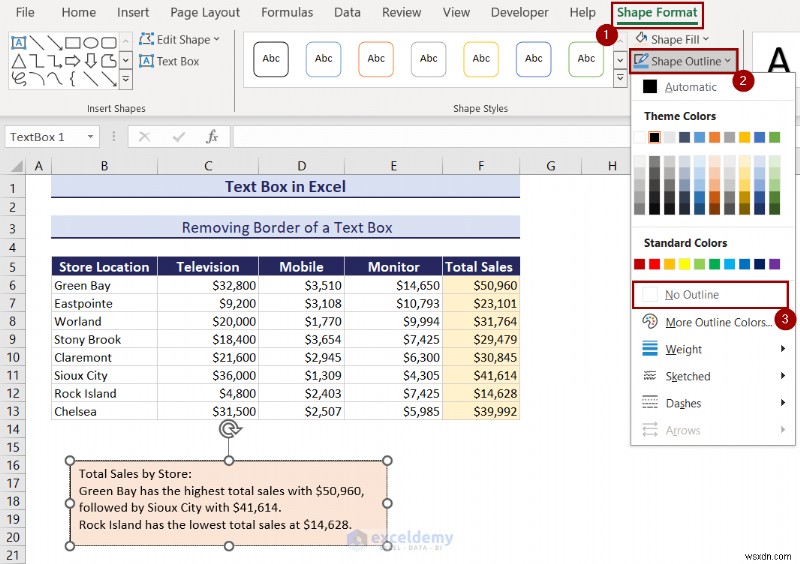Viewport: 800px width, 564px height.
Task: Click the Enter checkmark in formula bar
Action: point(179,137)
